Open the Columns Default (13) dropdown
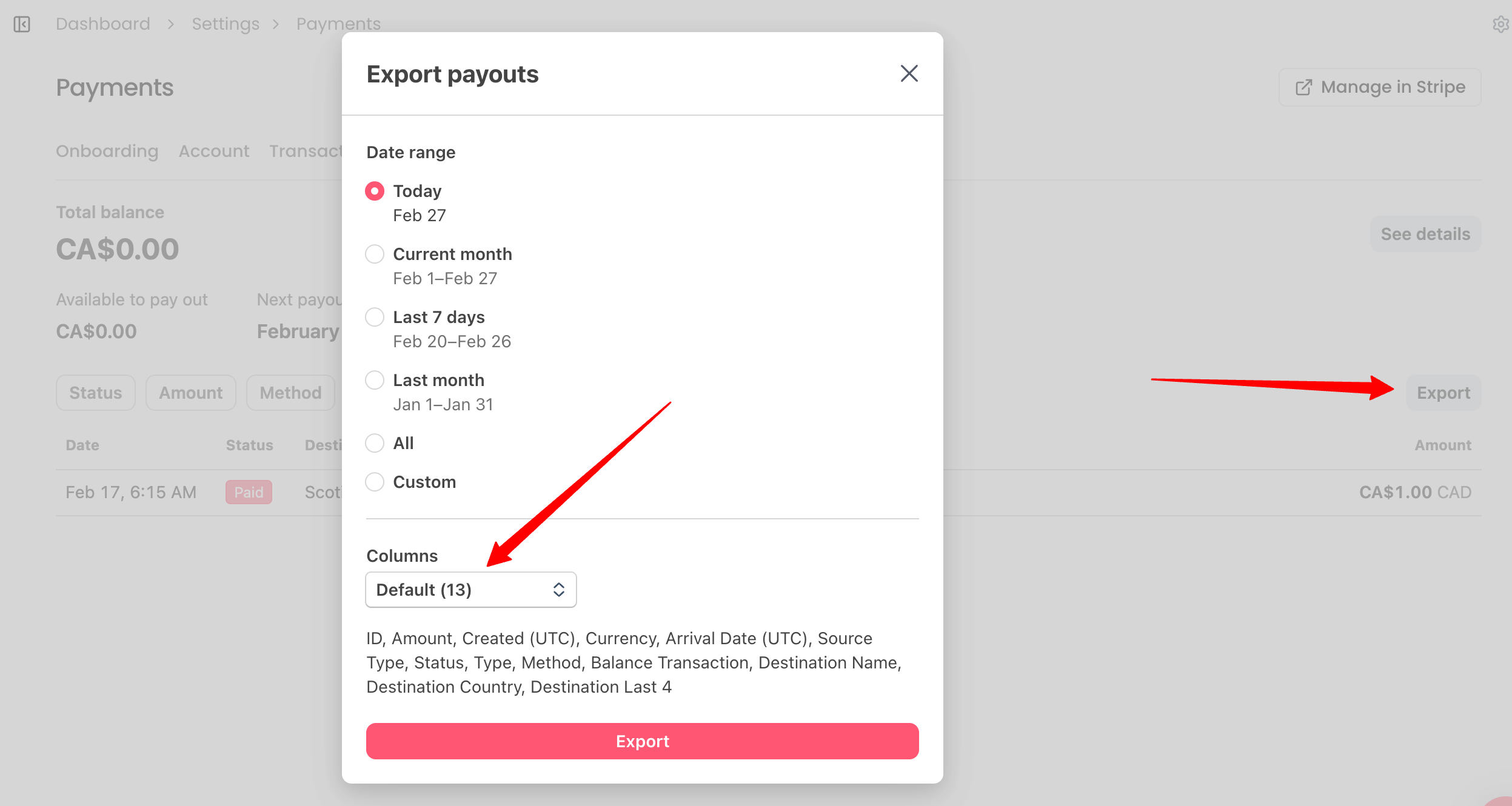1512x806 pixels. [470, 590]
